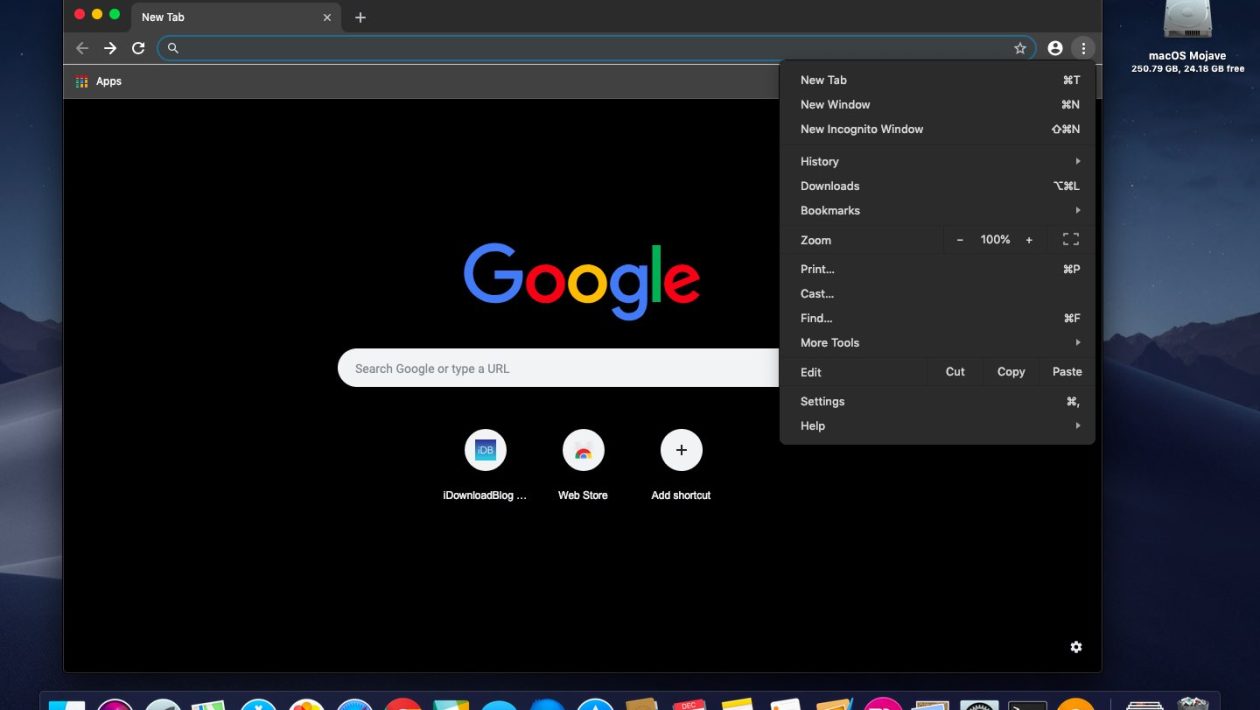Open the customize page gear icon
Screen dimensions: 1260x710
[x=1076, y=647]
